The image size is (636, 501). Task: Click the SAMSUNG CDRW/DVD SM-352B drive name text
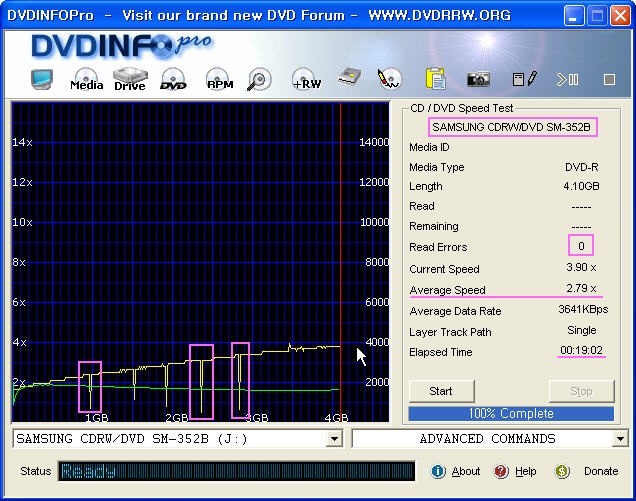click(512, 127)
